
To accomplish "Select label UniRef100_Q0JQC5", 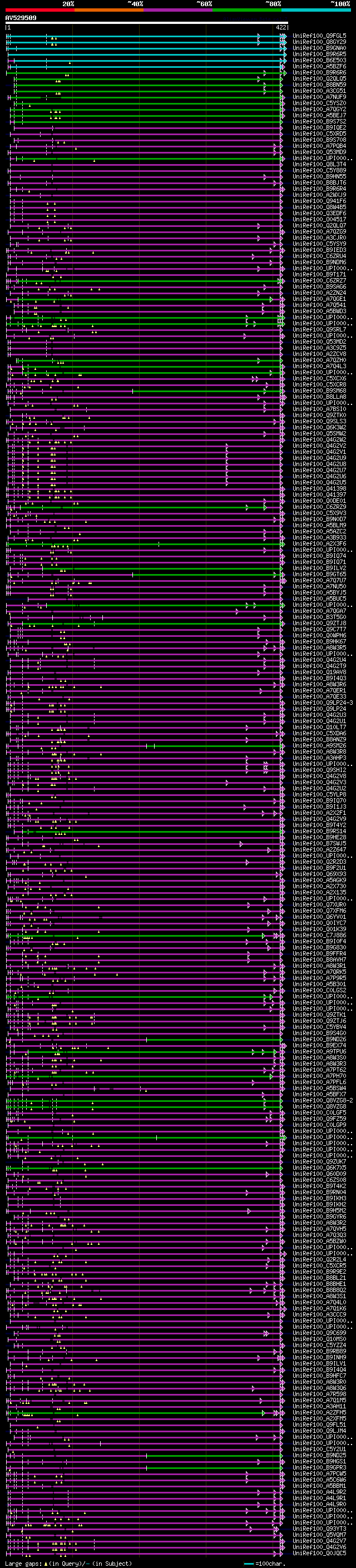I will coord(319,1553).
